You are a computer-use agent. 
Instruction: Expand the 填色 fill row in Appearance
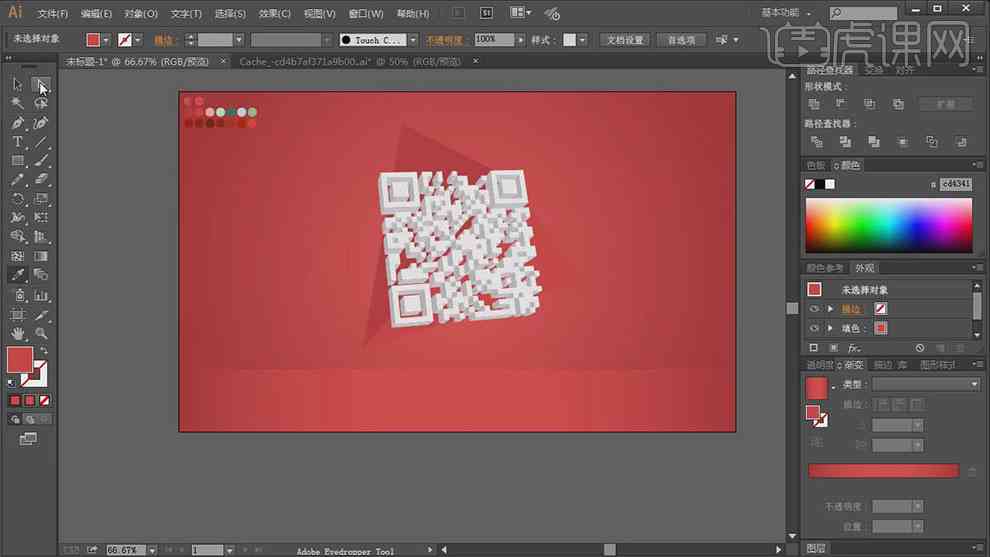coord(830,328)
